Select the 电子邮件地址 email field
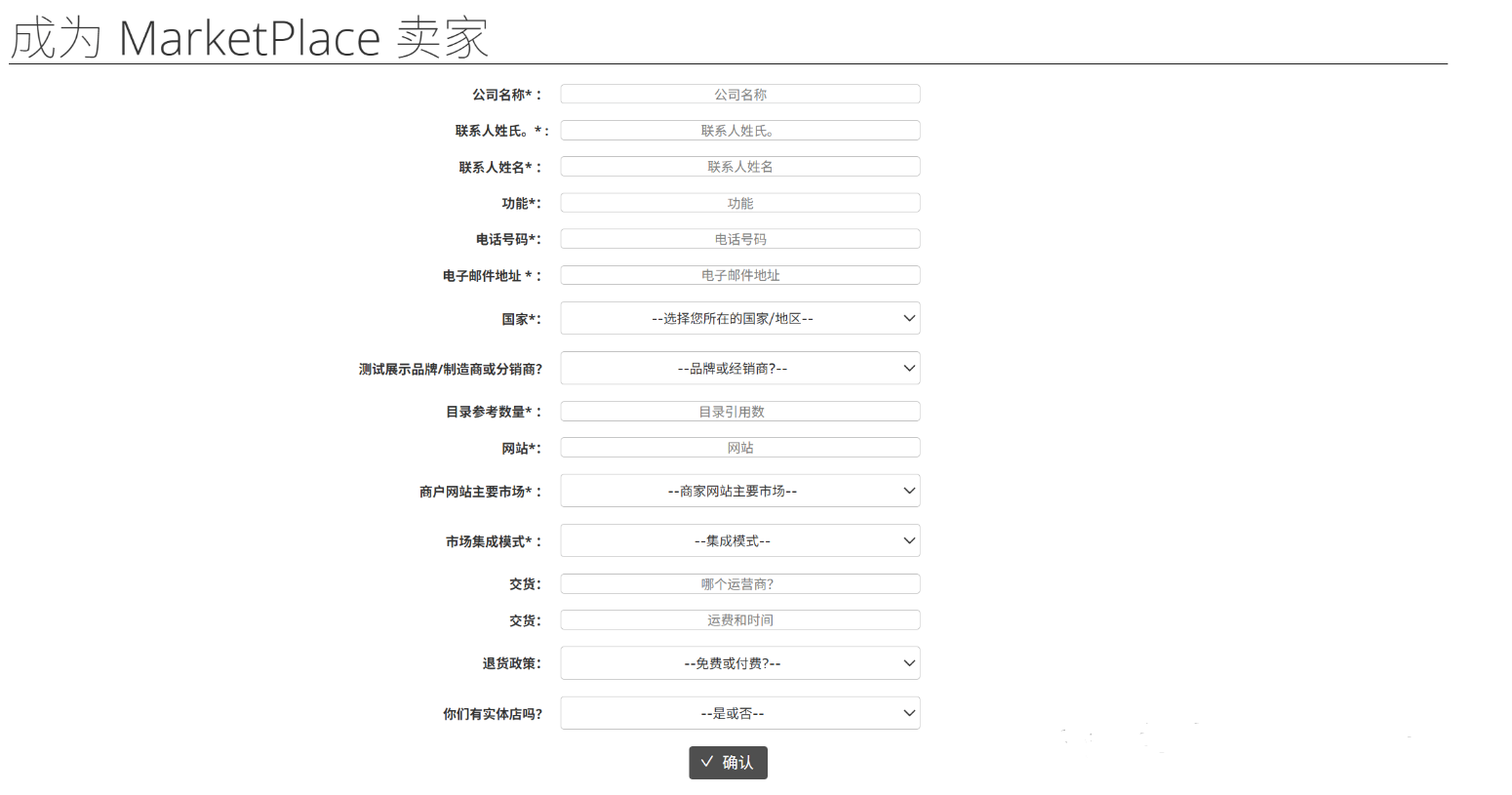Image resolution: width=1512 pixels, height=795 pixels. pos(739,275)
